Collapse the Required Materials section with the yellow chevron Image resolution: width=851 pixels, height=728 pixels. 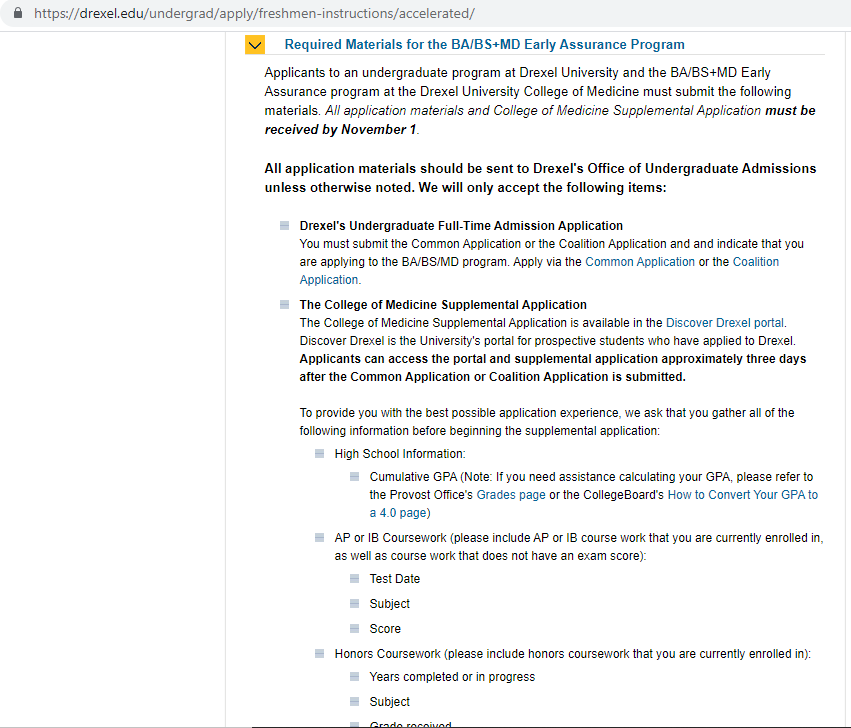(255, 45)
